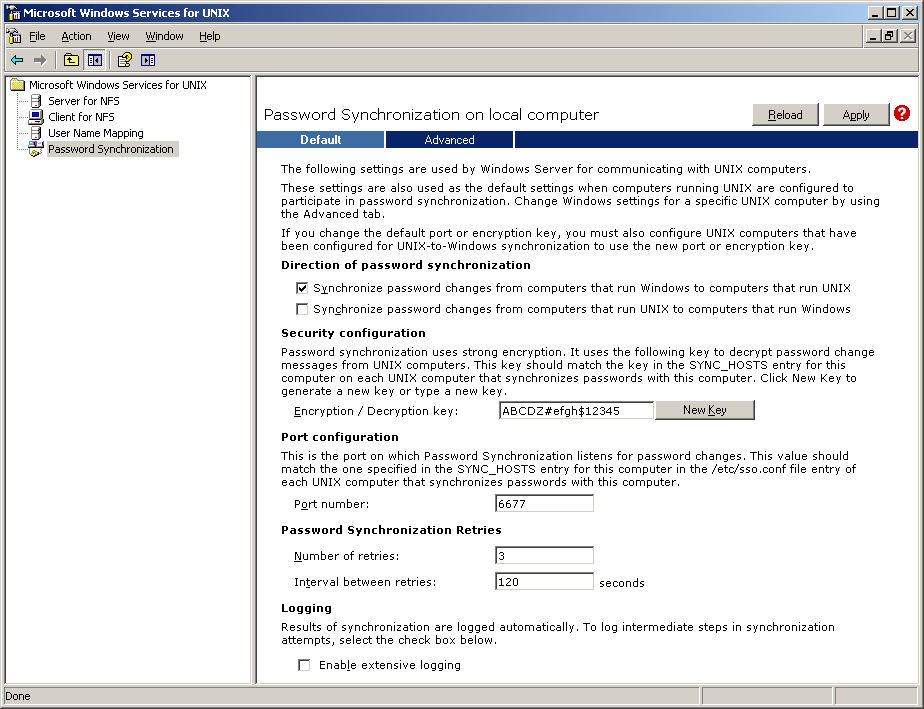This screenshot has width=924, height=709.
Task: Click the 'Port number:' label
Action: click(331, 504)
